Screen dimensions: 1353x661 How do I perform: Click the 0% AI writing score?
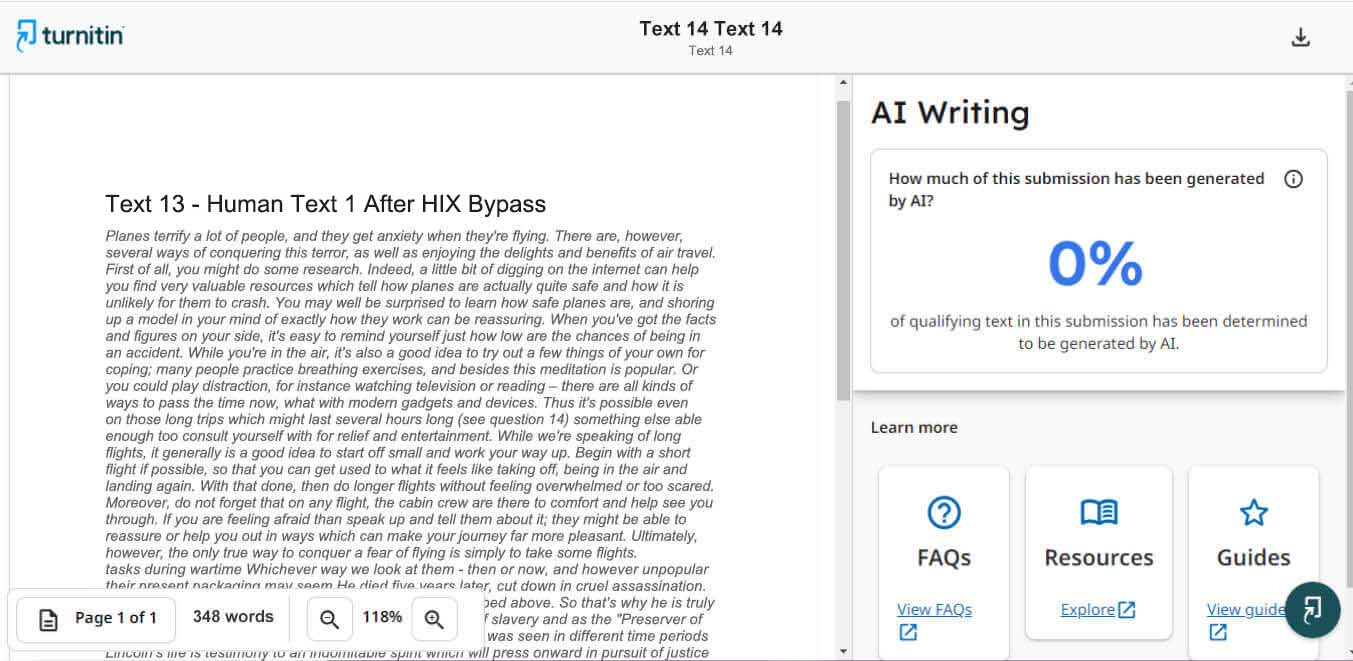(1095, 263)
